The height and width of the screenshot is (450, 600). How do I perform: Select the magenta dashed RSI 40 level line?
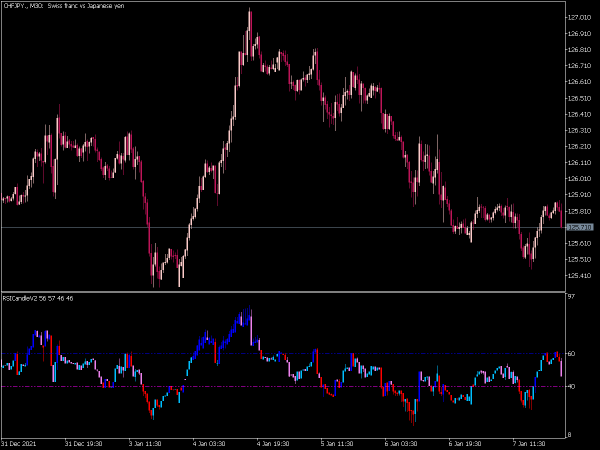click(283, 386)
